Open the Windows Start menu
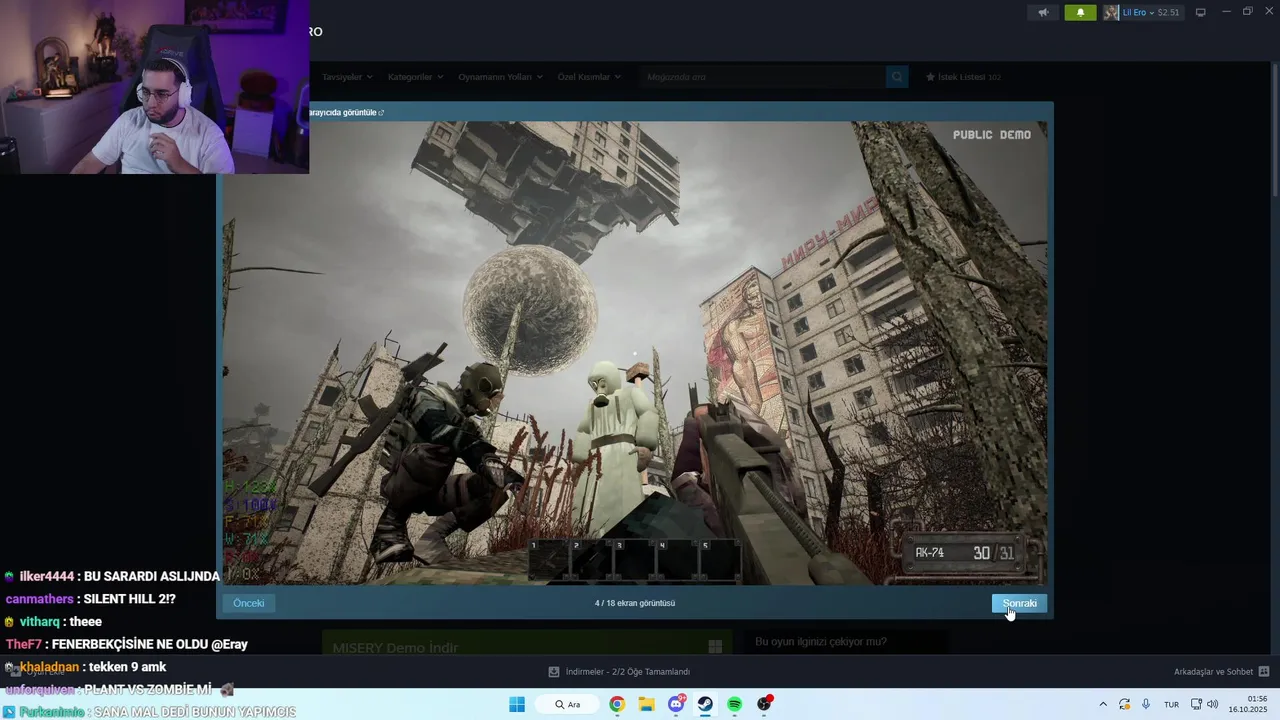The width and height of the screenshot is (1280, 720). [517, 704]
